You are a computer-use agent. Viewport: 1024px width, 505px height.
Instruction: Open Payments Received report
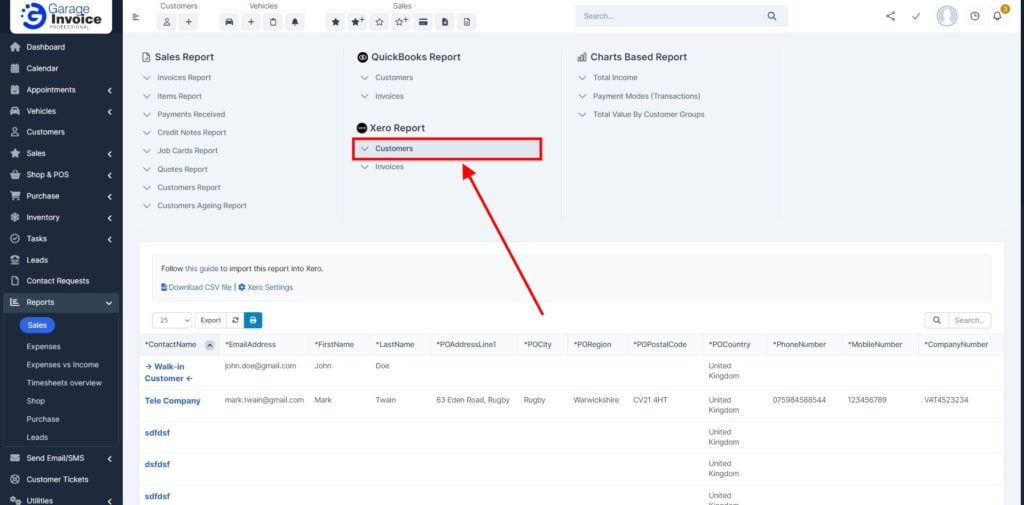click(191, 114)
